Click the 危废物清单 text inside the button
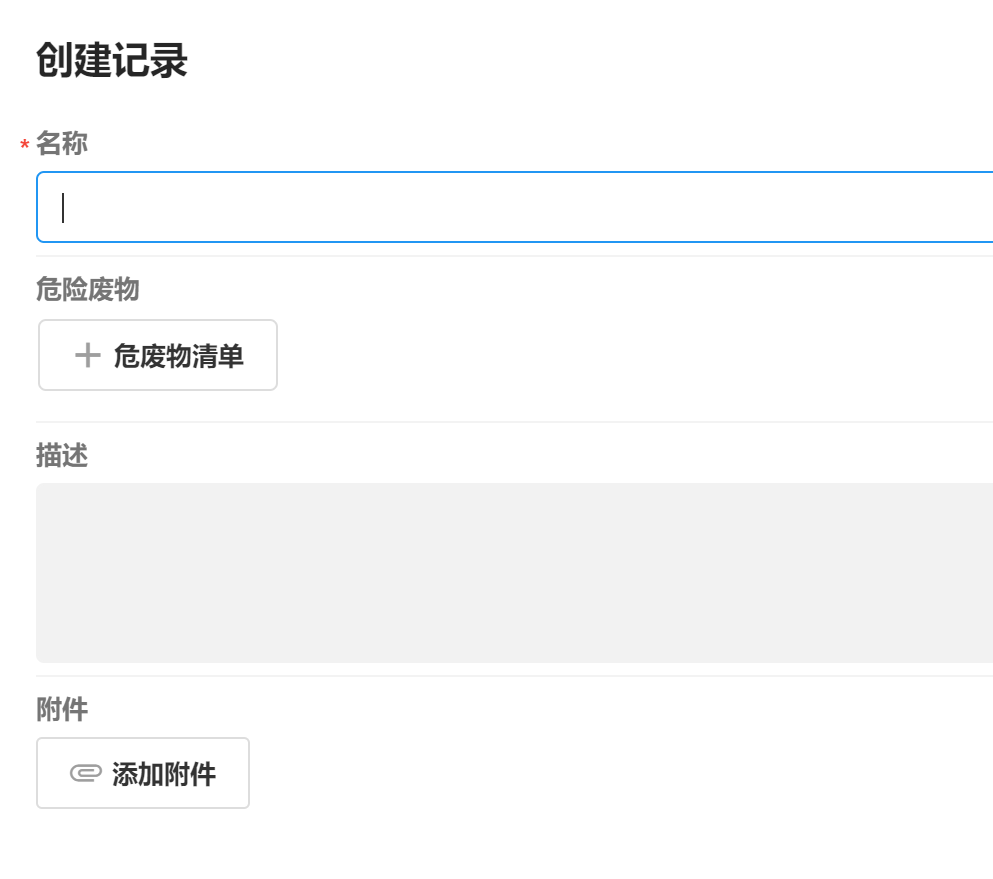993x879 pixels. pos(179,355)
